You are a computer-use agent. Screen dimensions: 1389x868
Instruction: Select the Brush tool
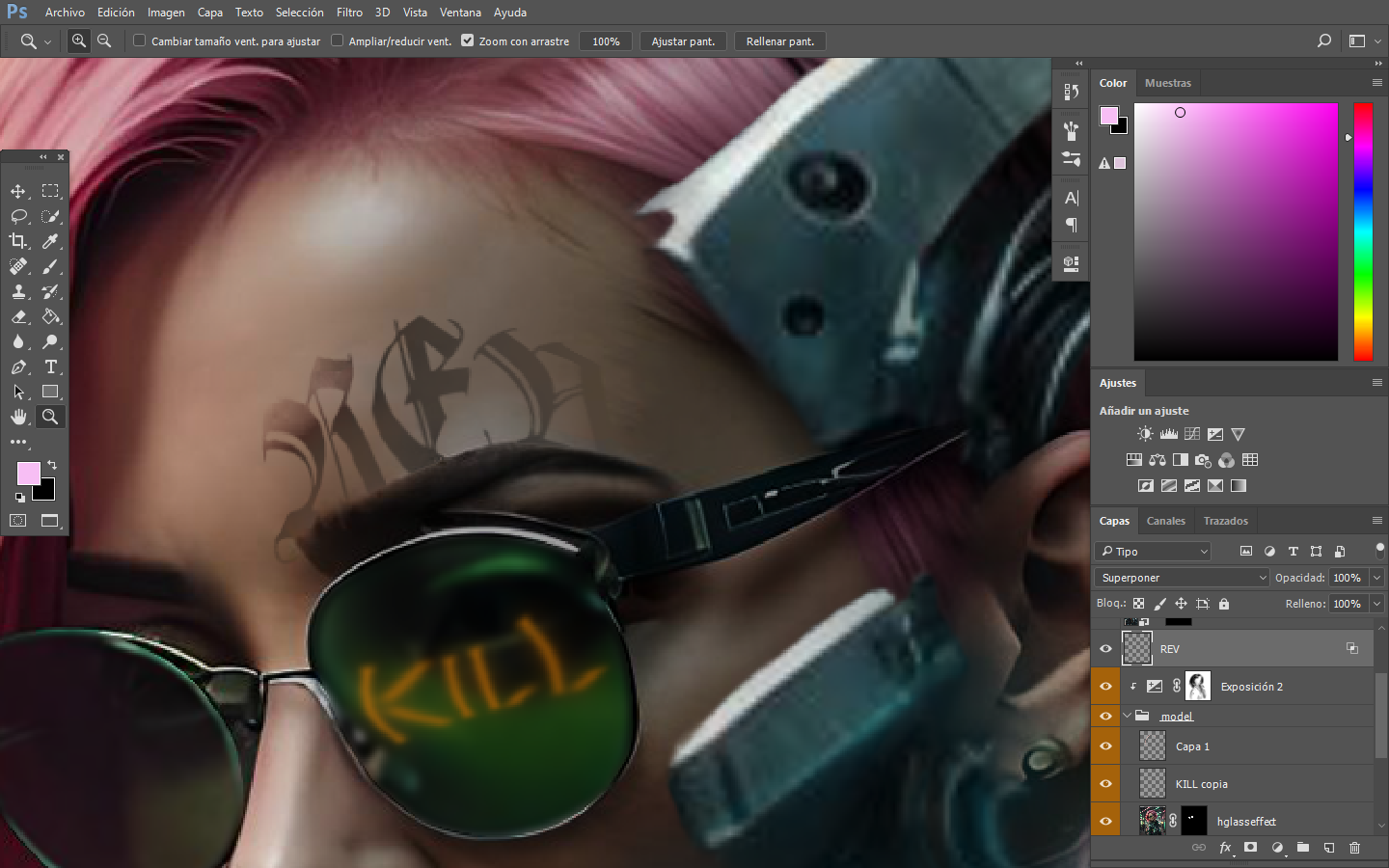50,266
